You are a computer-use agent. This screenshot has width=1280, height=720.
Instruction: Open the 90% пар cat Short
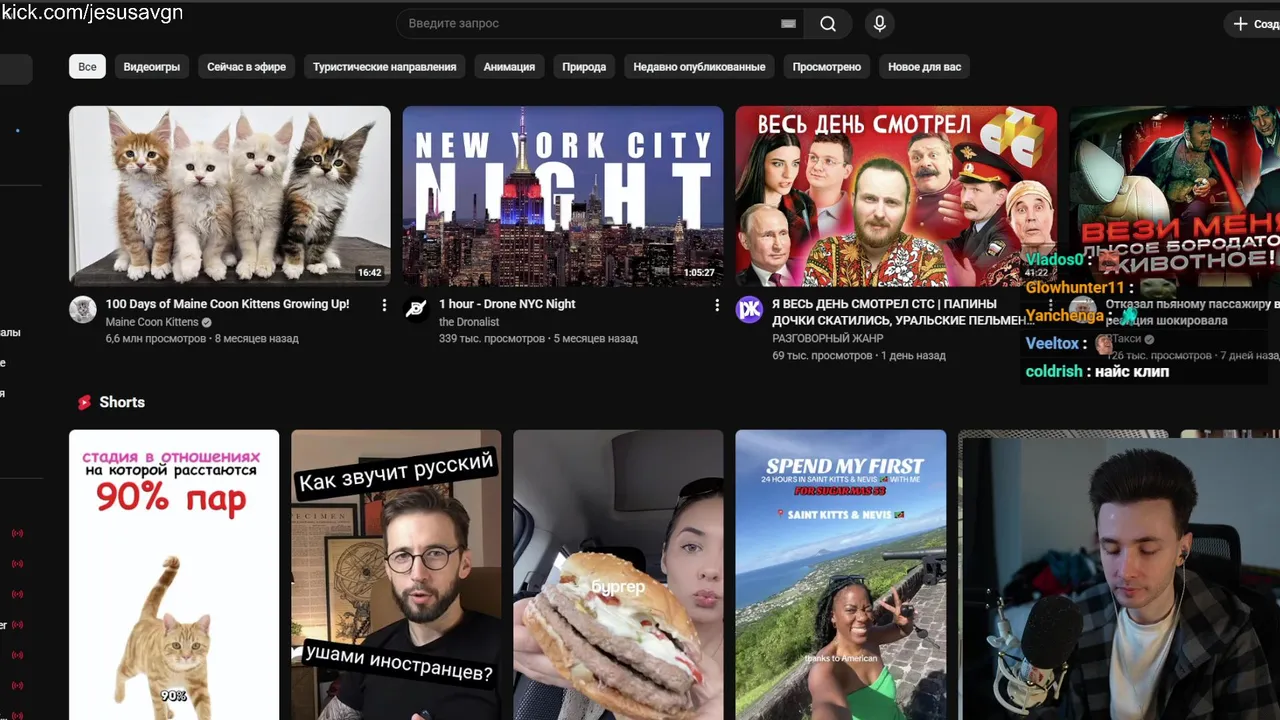click(174, 575)
